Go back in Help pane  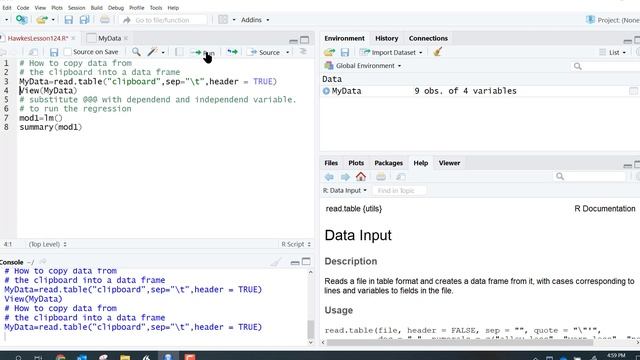coord(329,177)
